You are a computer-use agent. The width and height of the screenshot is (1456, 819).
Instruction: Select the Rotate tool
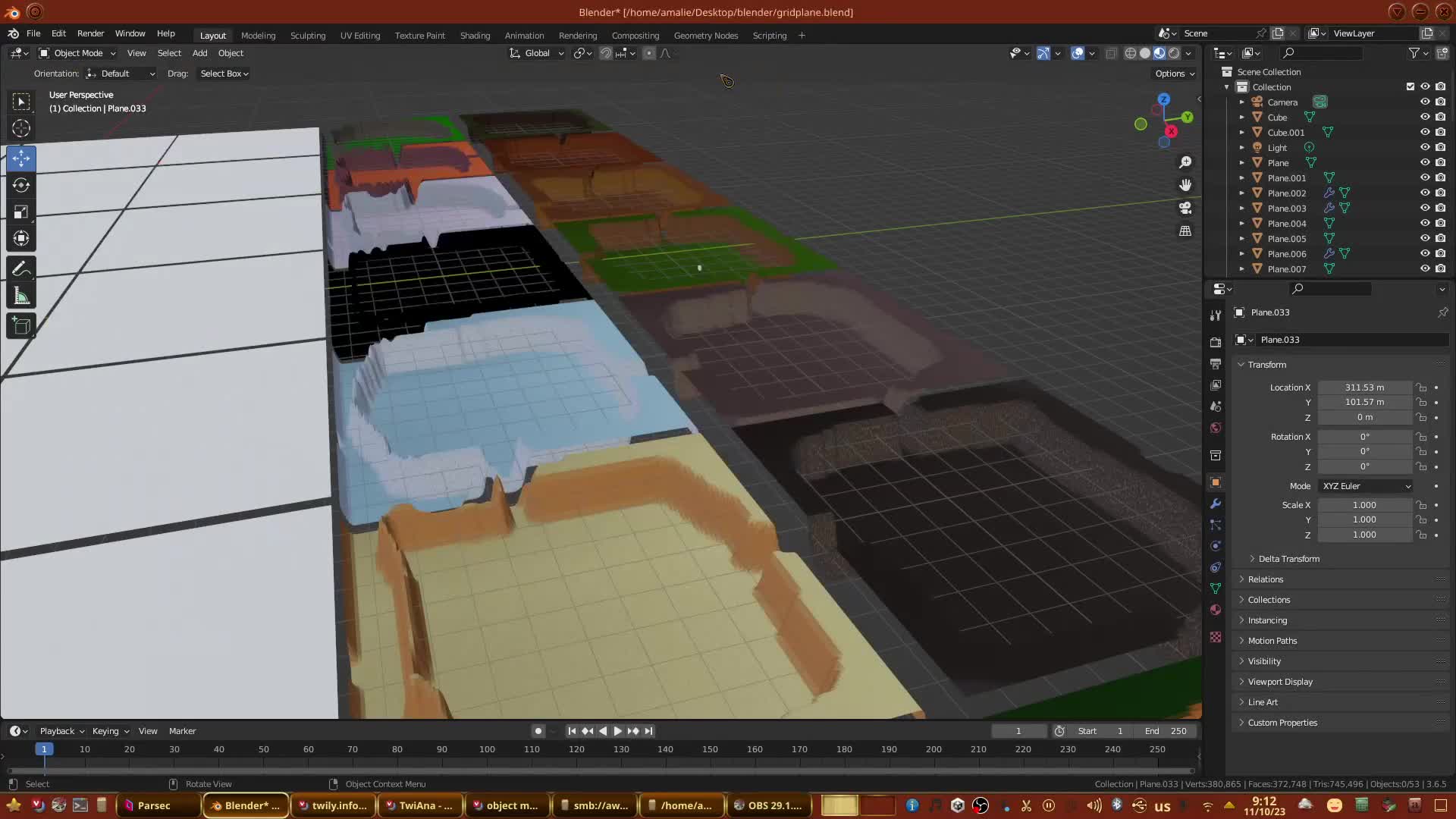click(x=21, y=185)
